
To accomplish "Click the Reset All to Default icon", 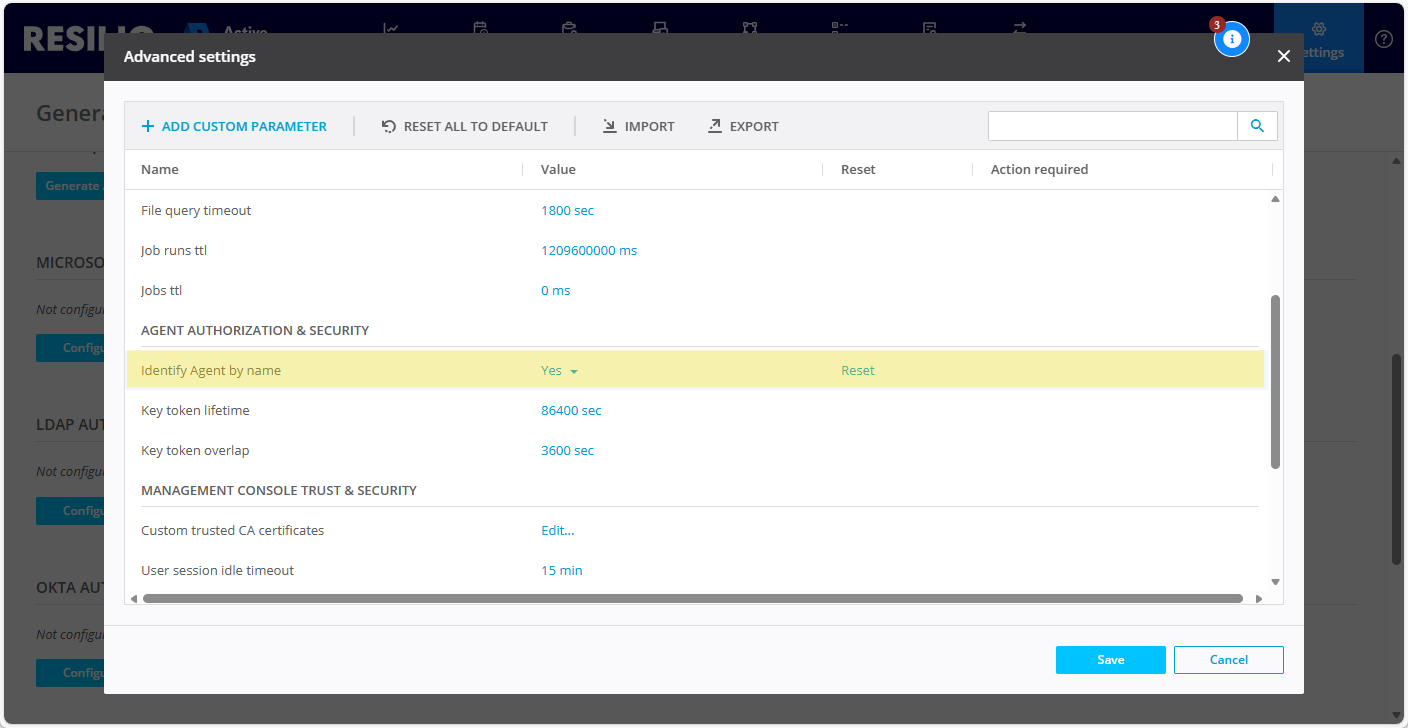I will (x=389, y=126).
